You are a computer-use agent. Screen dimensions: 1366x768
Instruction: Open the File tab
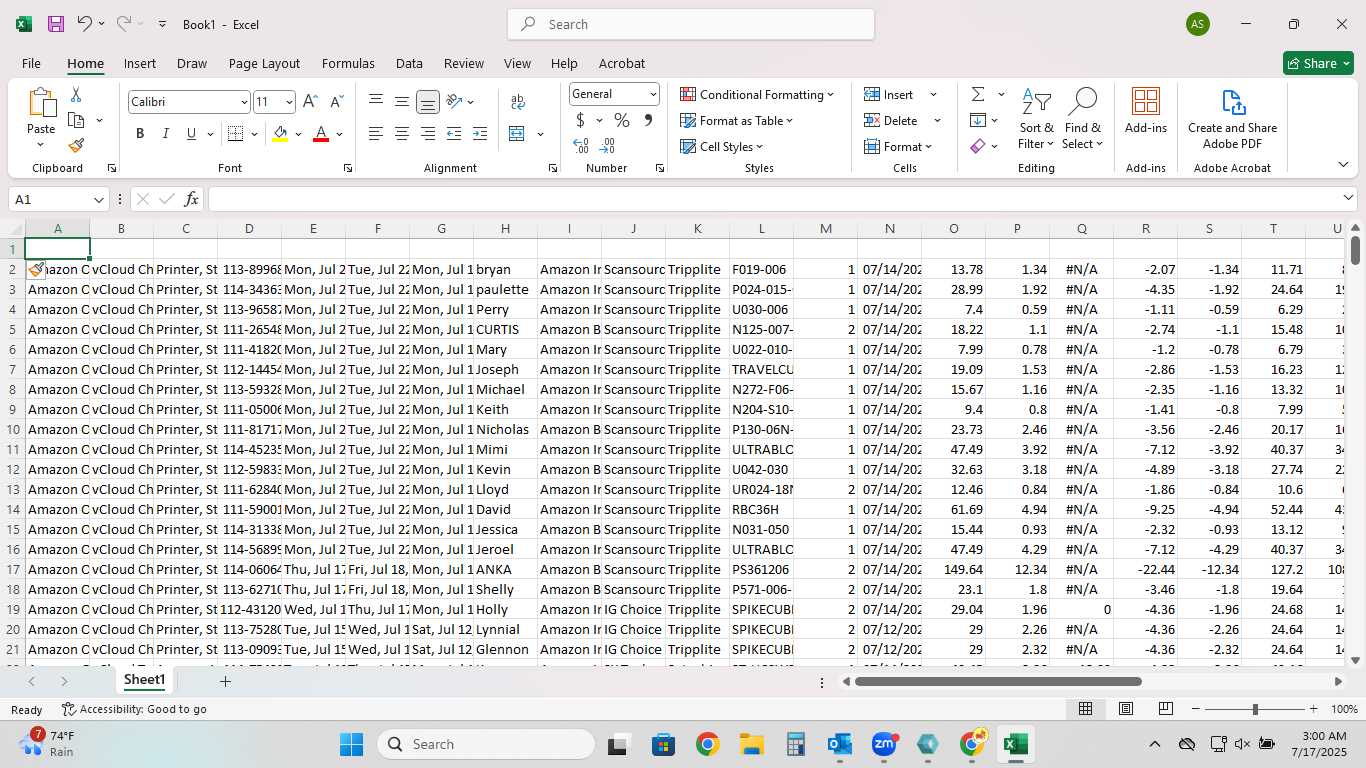pyautogui.click(x=31, y=63)
